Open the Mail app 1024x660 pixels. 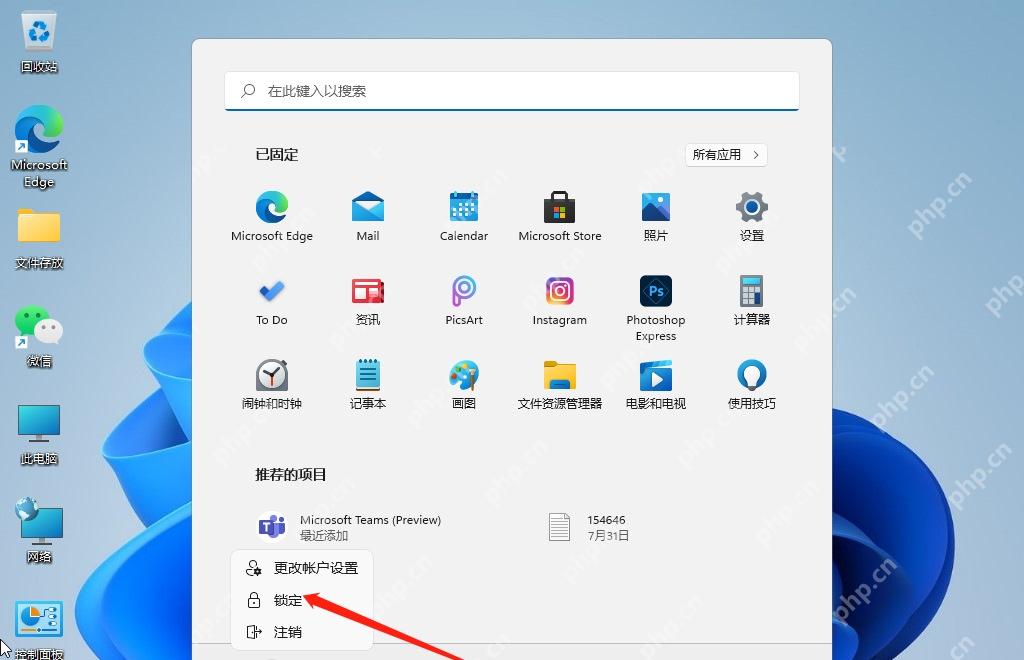tap(368, 216)
